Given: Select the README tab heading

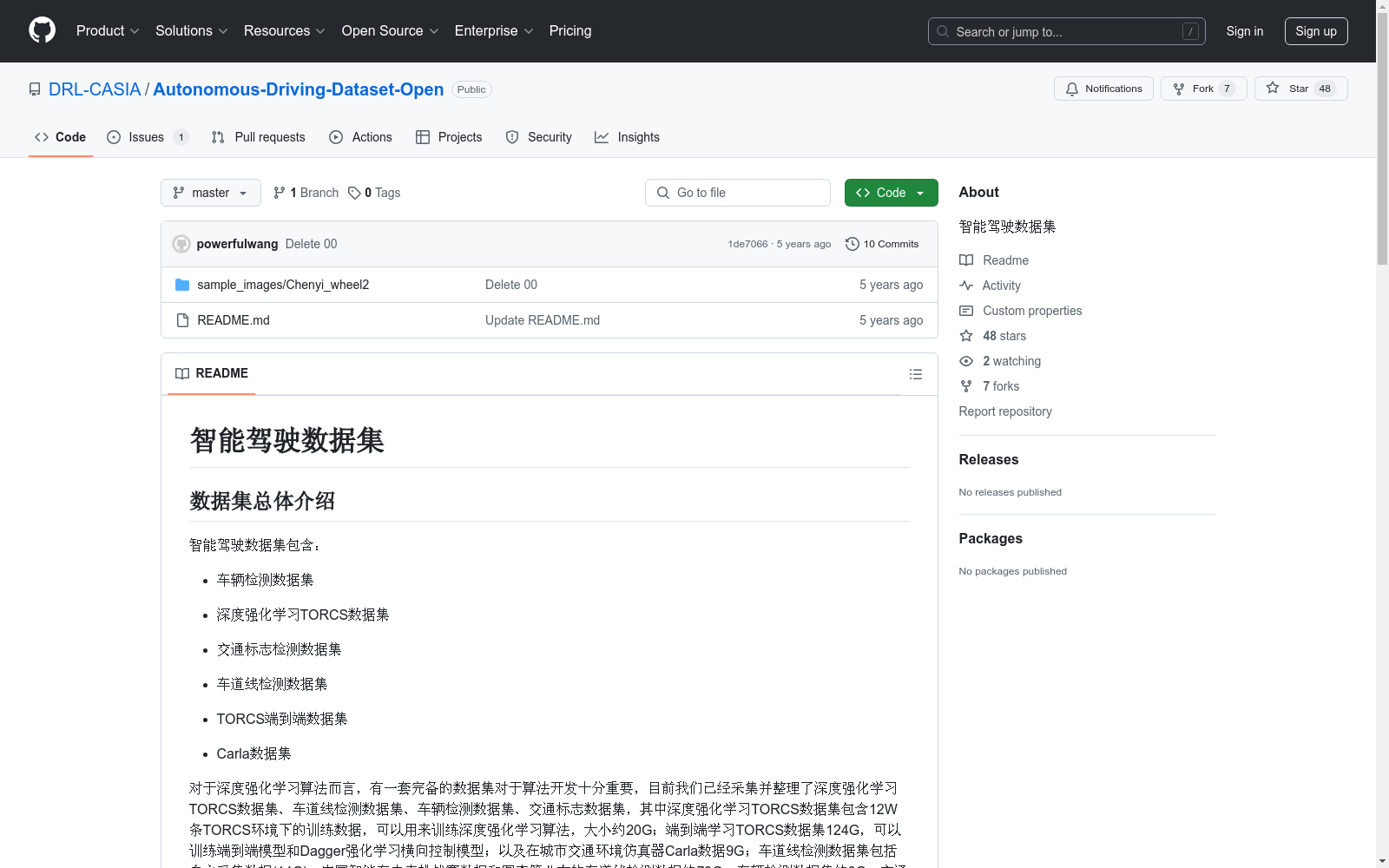Looking at the screenshot, I should point(212,373).
